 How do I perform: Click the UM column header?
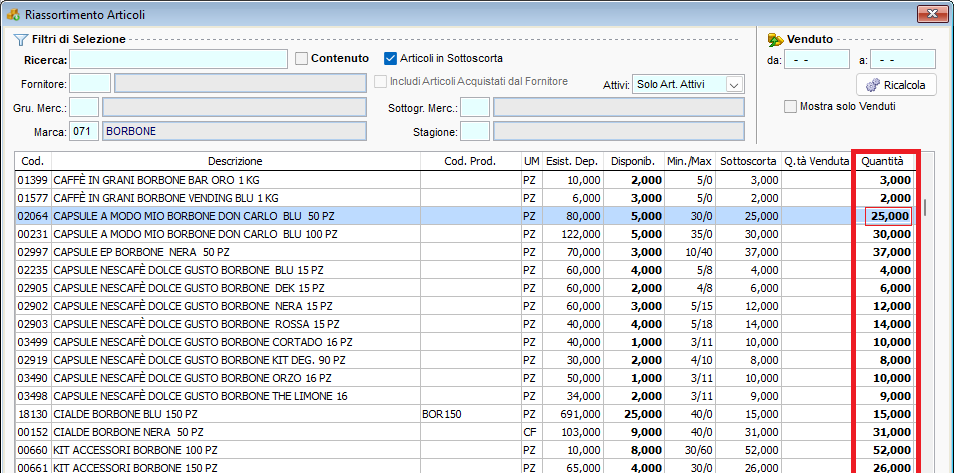click(531, 161)
